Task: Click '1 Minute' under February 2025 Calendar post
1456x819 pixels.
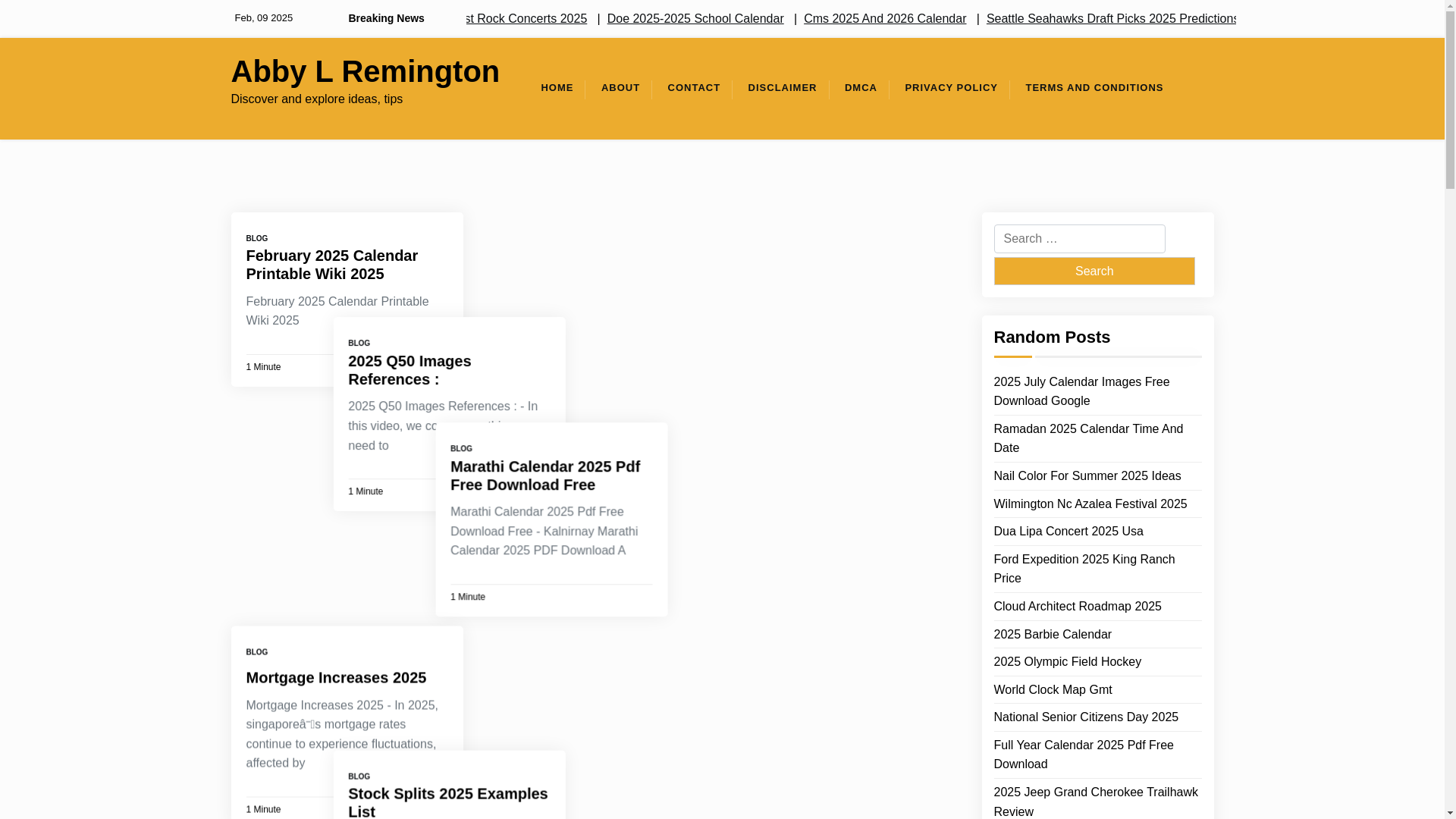Action: click(x=263, y=367)
